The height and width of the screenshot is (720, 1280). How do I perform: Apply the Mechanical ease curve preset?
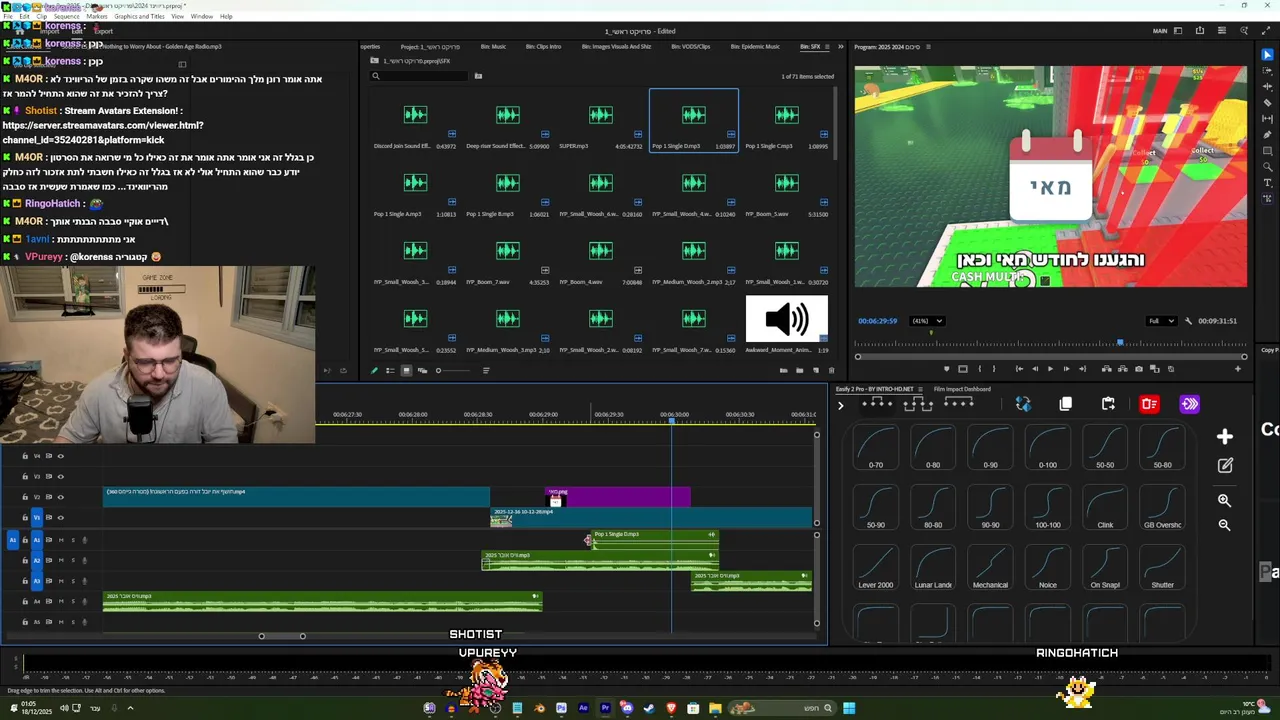(x=990, y=567)
